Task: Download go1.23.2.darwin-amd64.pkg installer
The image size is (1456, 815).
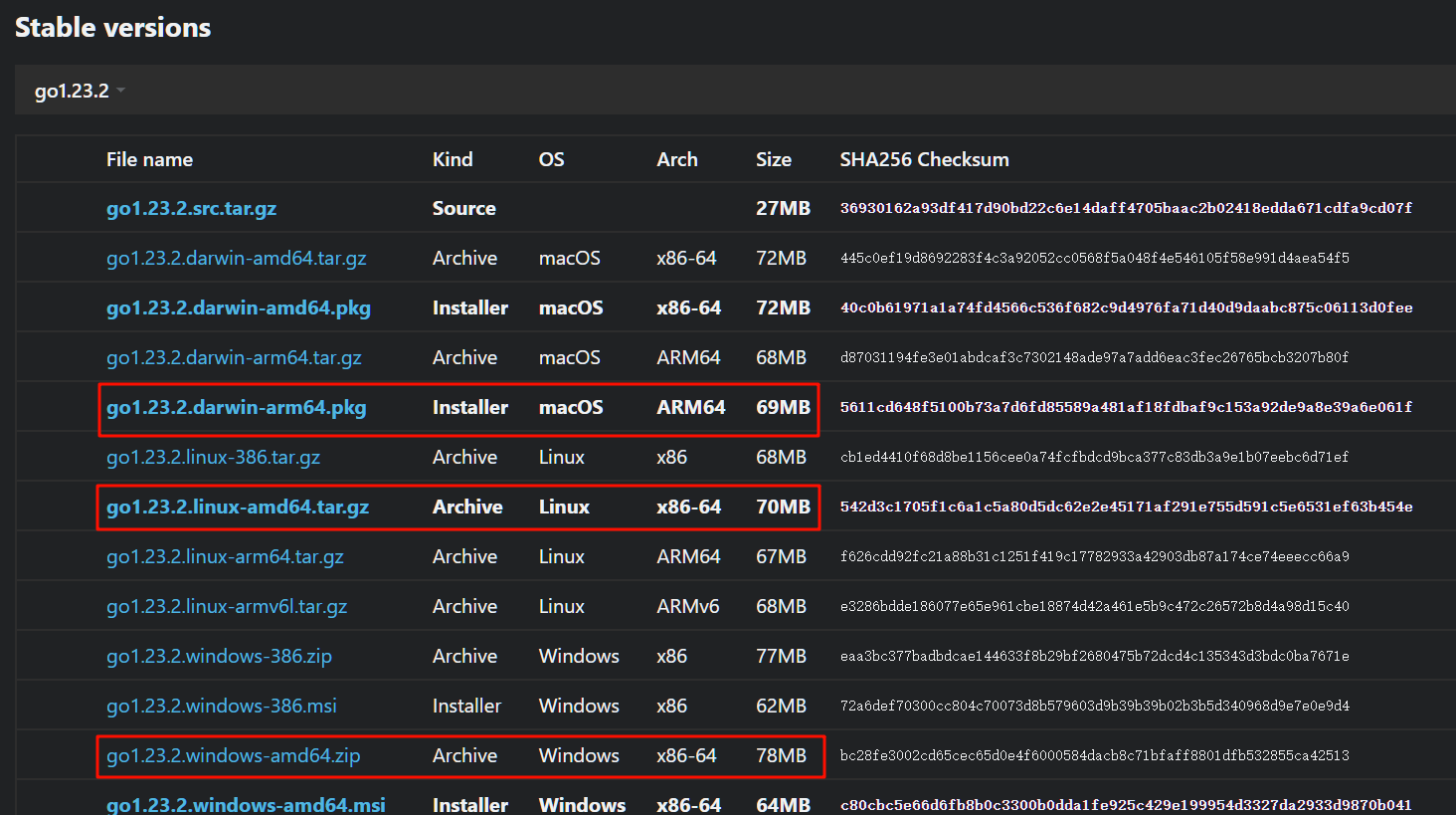Action: point(238,307)
